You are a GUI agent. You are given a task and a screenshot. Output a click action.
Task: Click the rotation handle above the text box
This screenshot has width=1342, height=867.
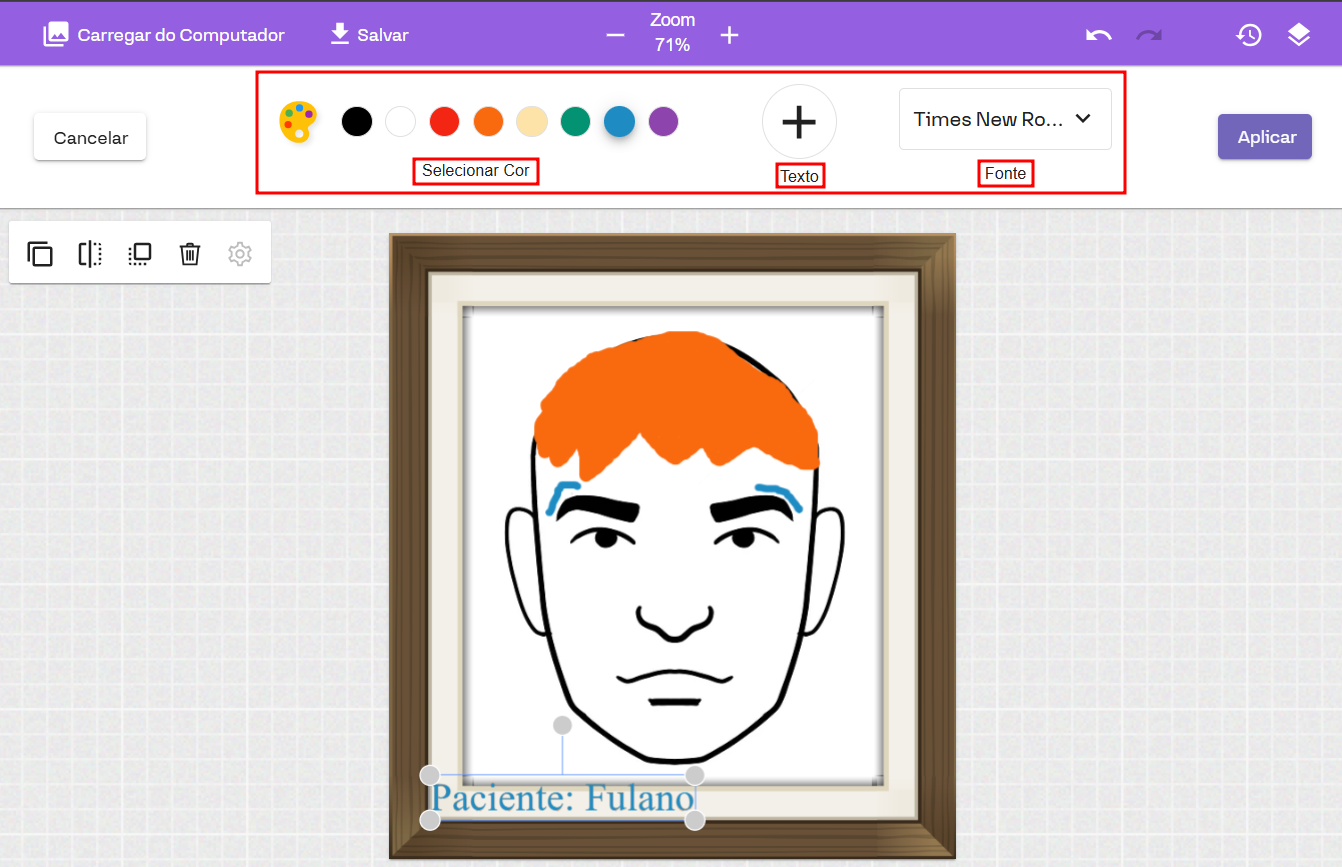pyautogui.click(x=562, y=725)
